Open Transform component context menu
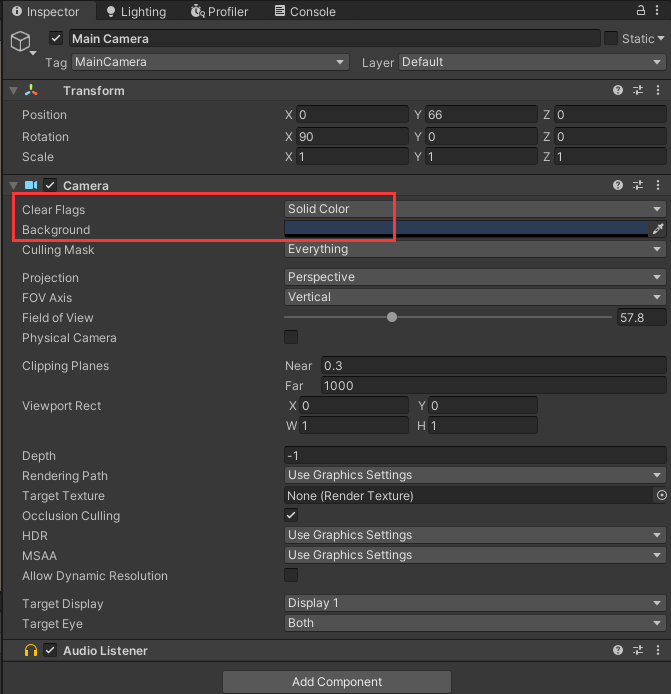The height and width of the screenshot is (694, 671). tap(658, 90)
